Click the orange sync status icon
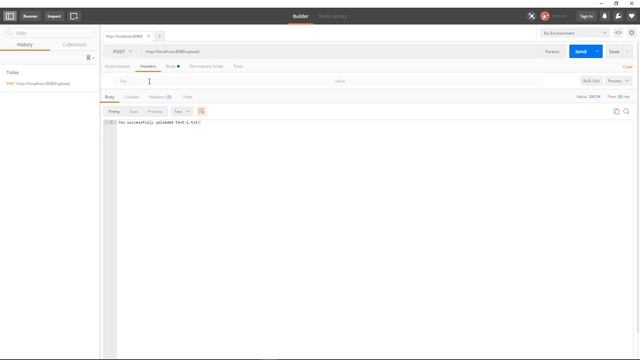640x360 pixels. pyautogui.click(x=544, y=16)
